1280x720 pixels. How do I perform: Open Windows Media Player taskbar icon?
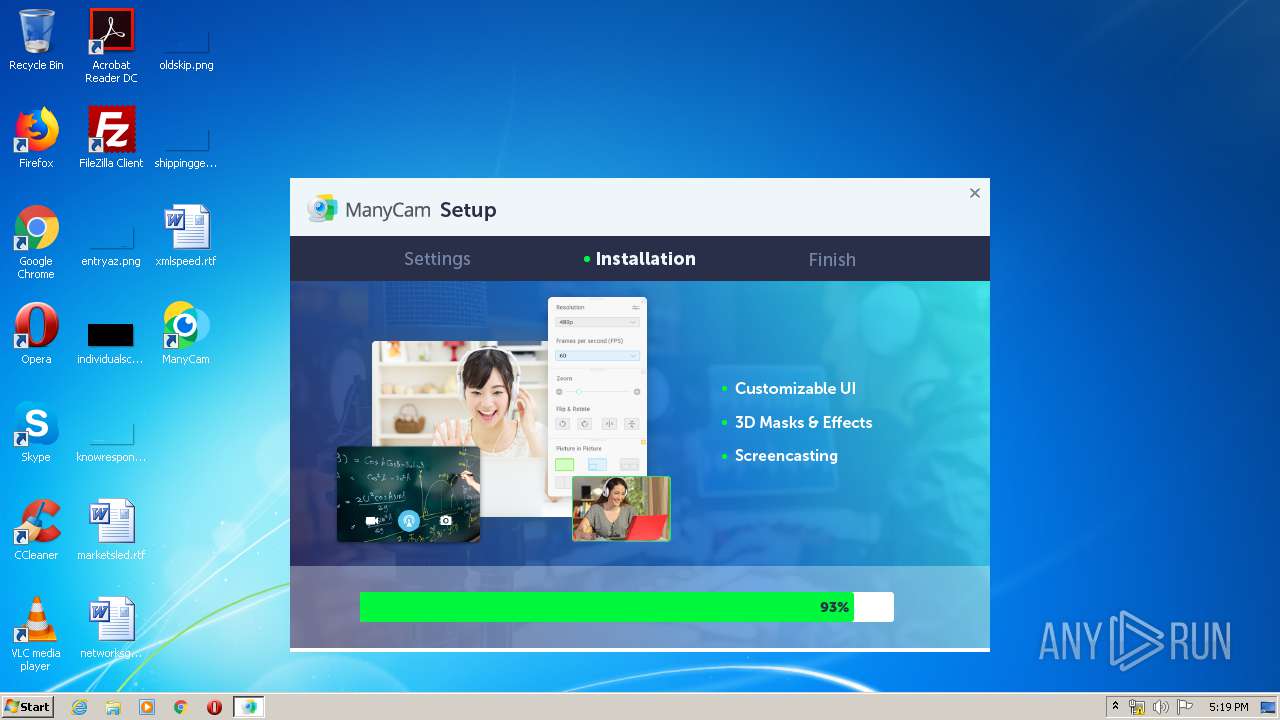[147, 707]
